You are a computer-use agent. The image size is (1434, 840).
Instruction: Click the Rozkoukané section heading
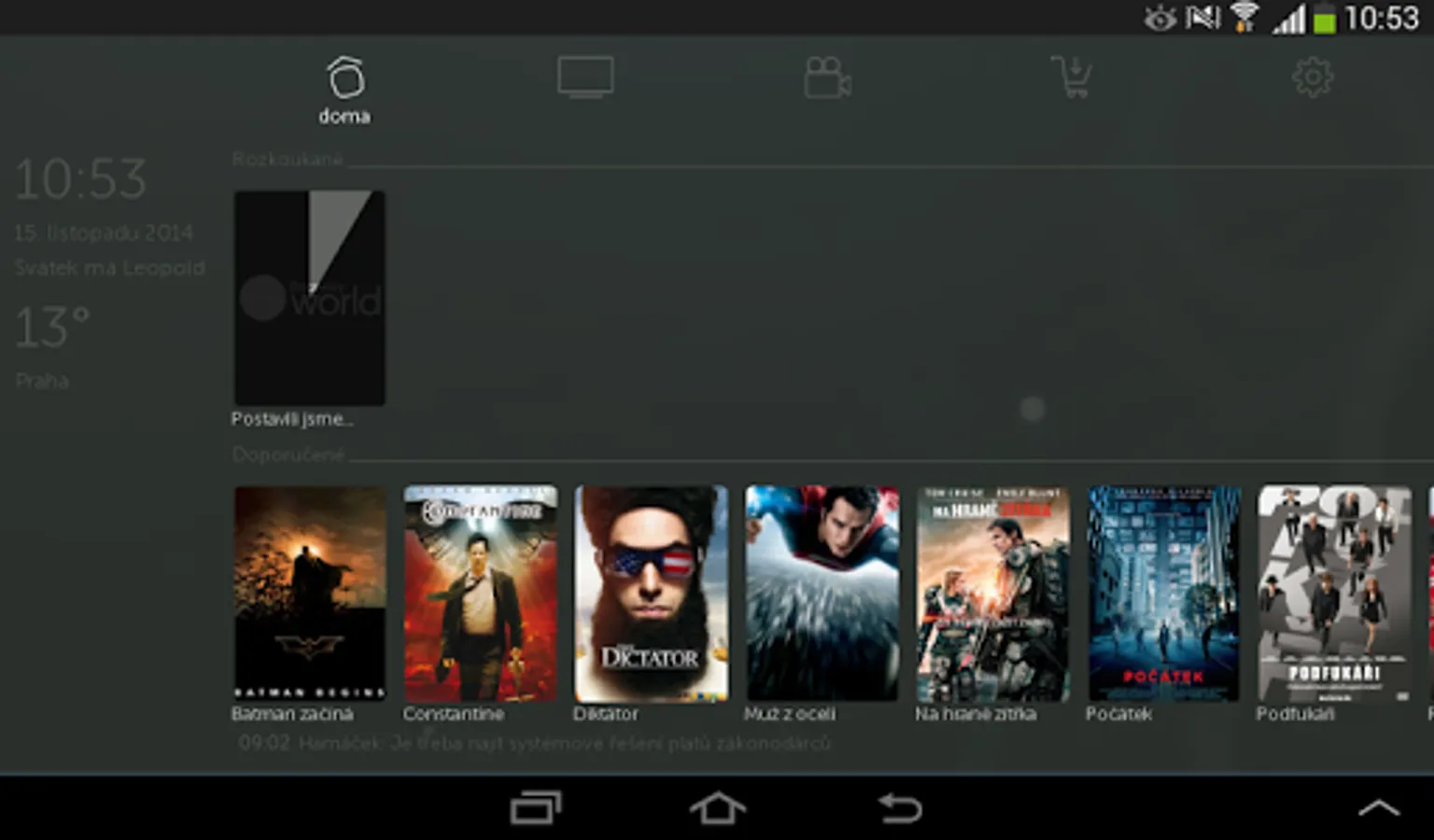pos(288,160)
